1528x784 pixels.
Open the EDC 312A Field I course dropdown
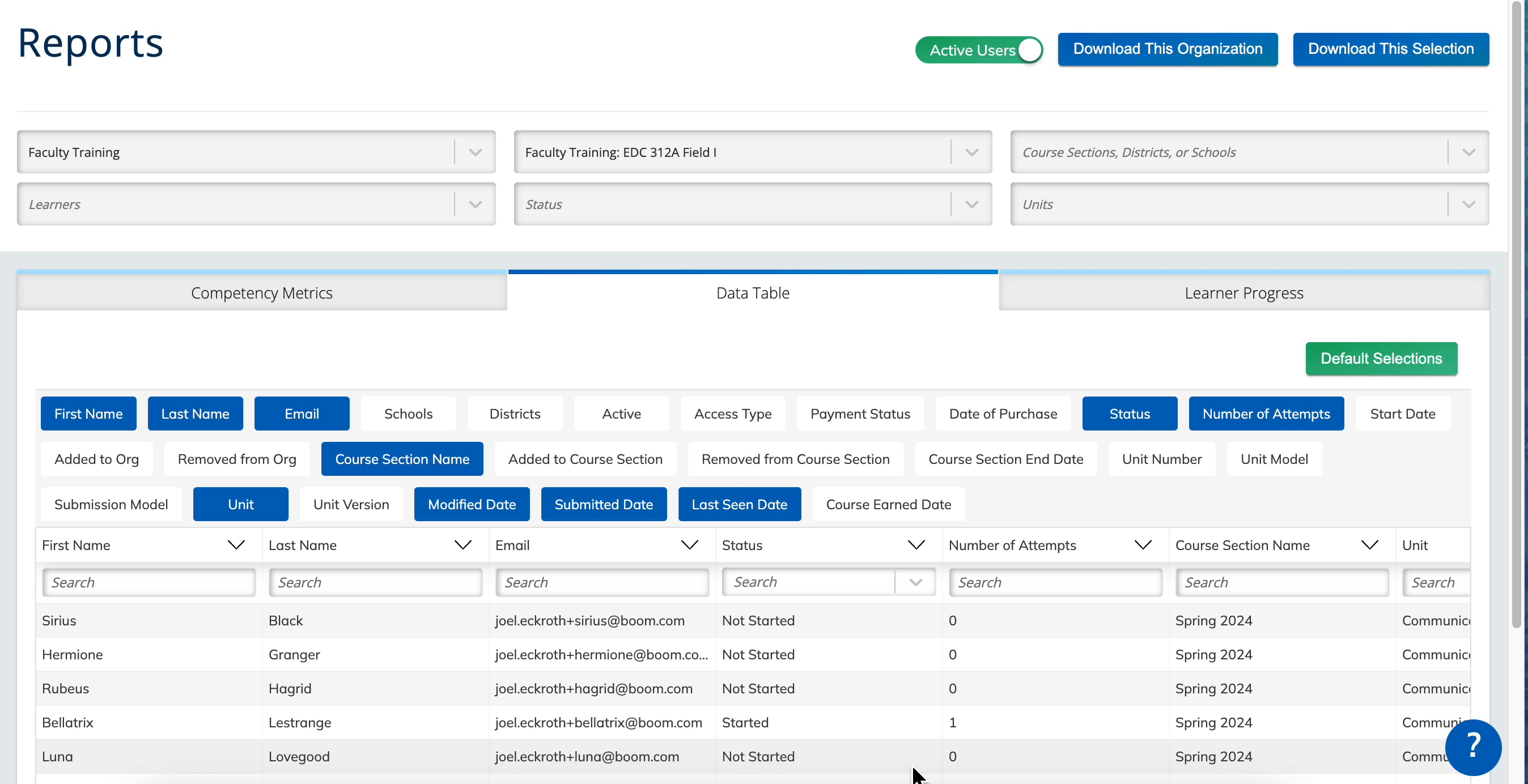(x=753, y=152)
